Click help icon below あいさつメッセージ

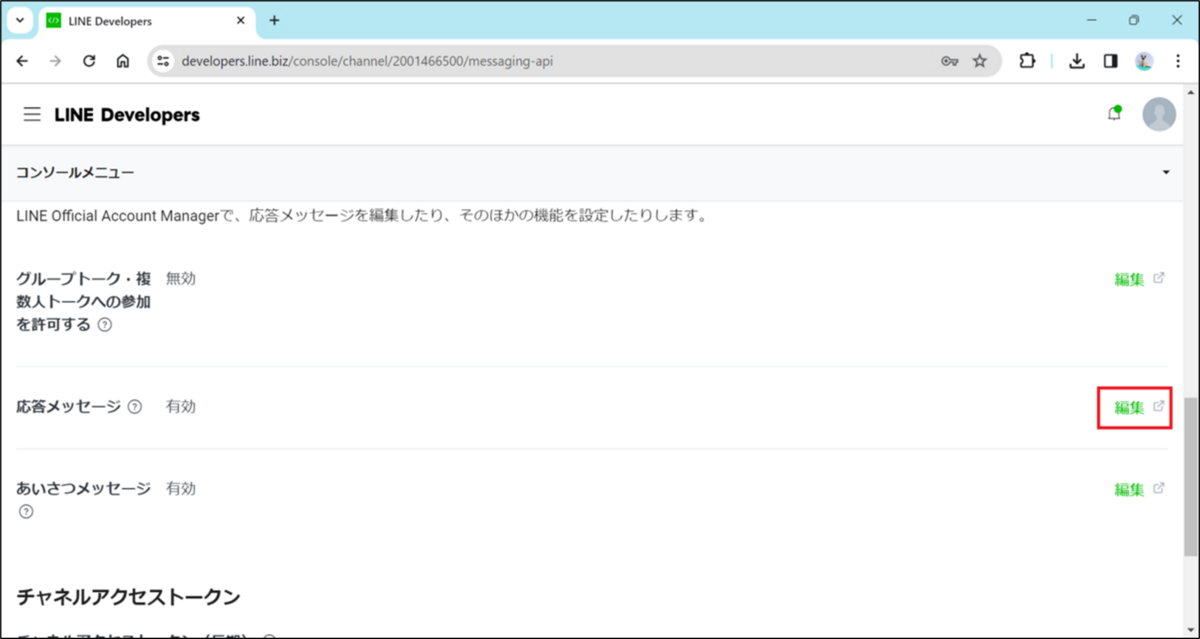[26, 512]
